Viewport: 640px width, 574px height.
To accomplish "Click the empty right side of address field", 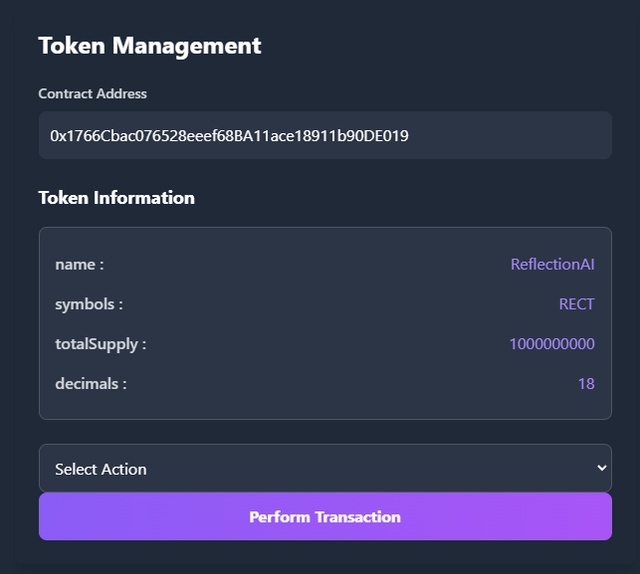I will tap(520, 135).
